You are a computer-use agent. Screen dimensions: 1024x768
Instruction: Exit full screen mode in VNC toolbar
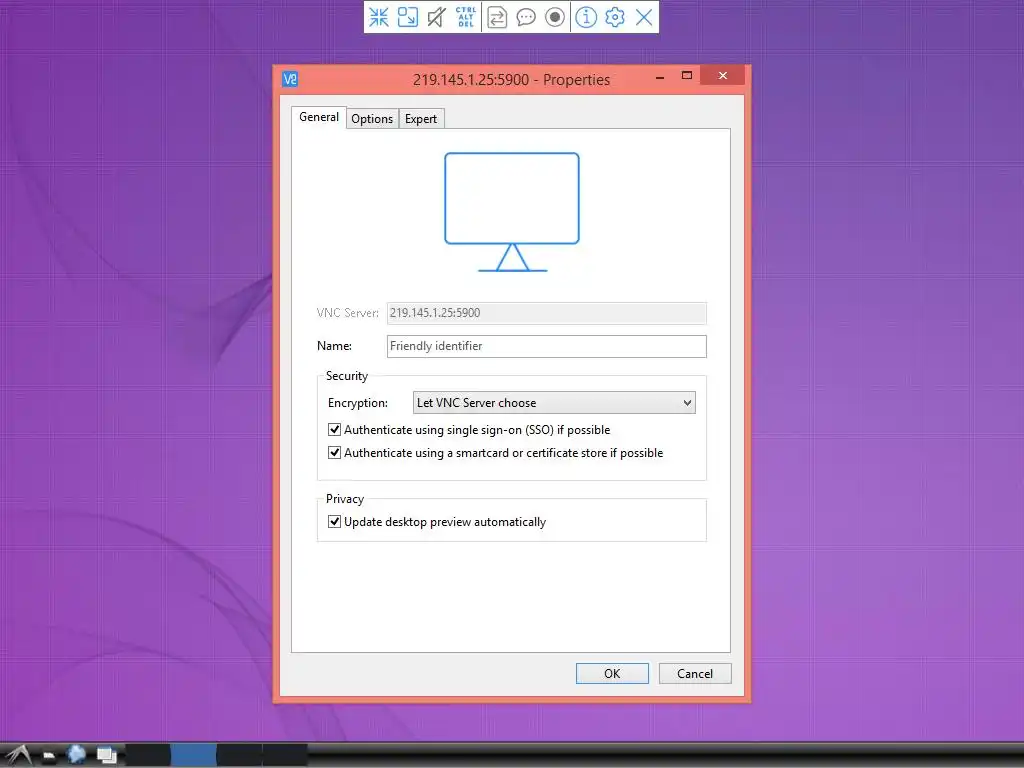pos(379,17)
